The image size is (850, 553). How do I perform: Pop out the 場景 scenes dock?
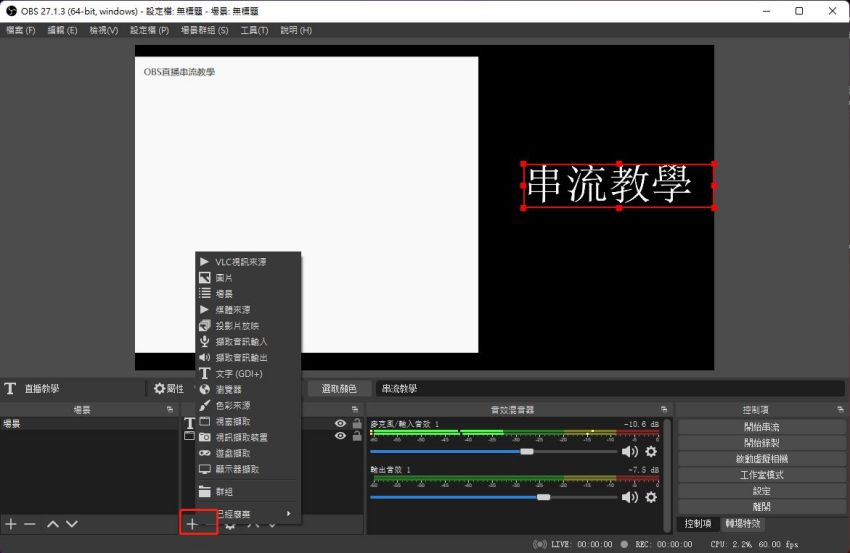click(170, 409)
